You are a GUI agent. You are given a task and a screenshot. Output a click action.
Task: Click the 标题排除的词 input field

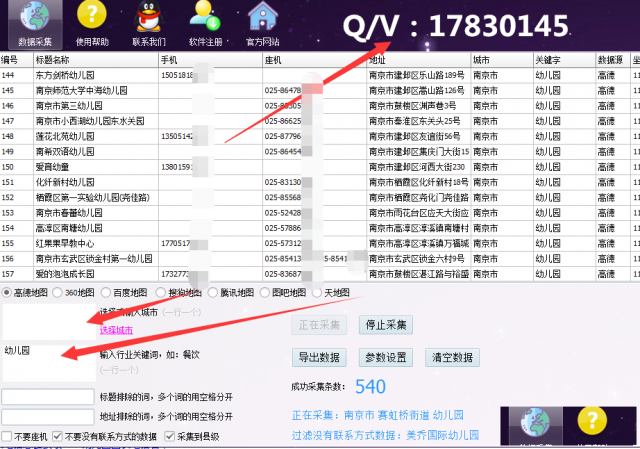48,397
